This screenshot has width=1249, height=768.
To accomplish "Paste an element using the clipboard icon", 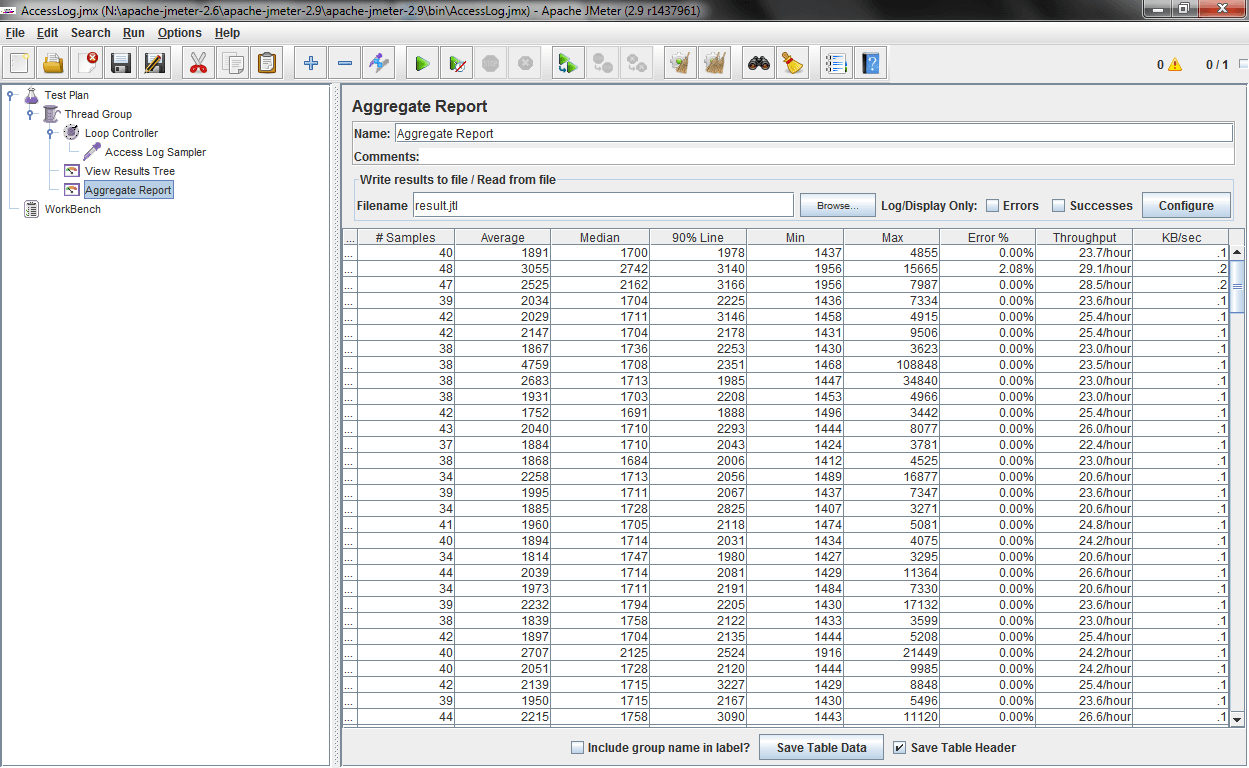I will click(x=266, y=62).
